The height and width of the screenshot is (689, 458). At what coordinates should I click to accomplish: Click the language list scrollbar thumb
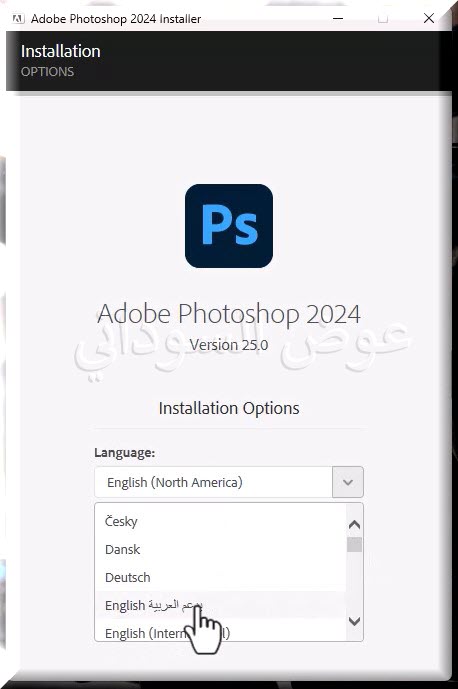[x=354, y=544]
